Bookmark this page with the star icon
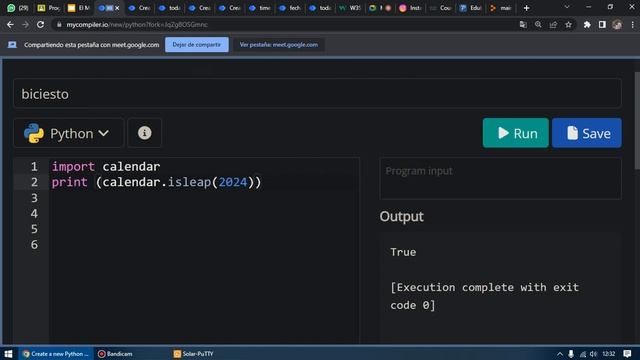 coord(568,24)
